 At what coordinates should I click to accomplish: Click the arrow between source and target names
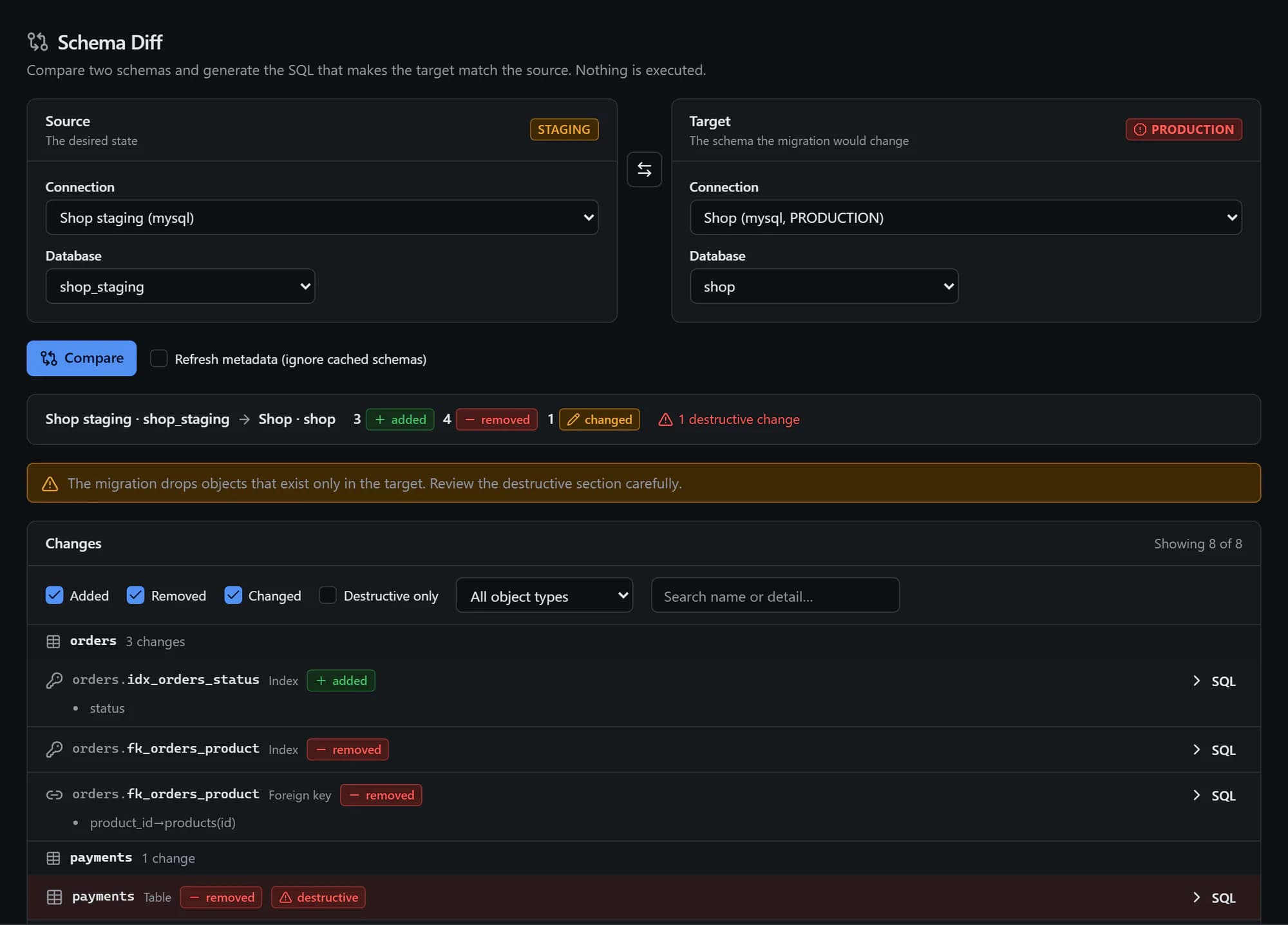click(244, 420)
